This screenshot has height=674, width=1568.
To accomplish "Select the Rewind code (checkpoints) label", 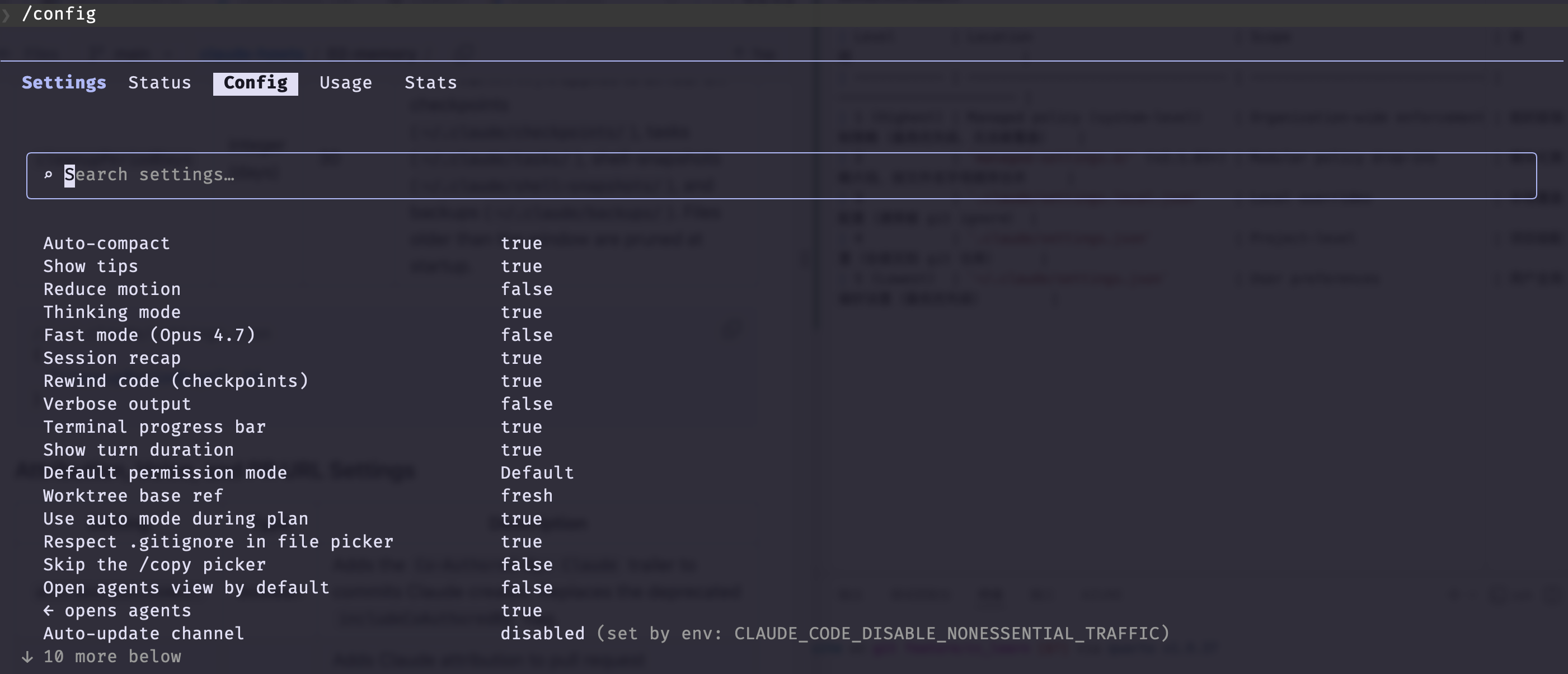I will coord(176,381).
